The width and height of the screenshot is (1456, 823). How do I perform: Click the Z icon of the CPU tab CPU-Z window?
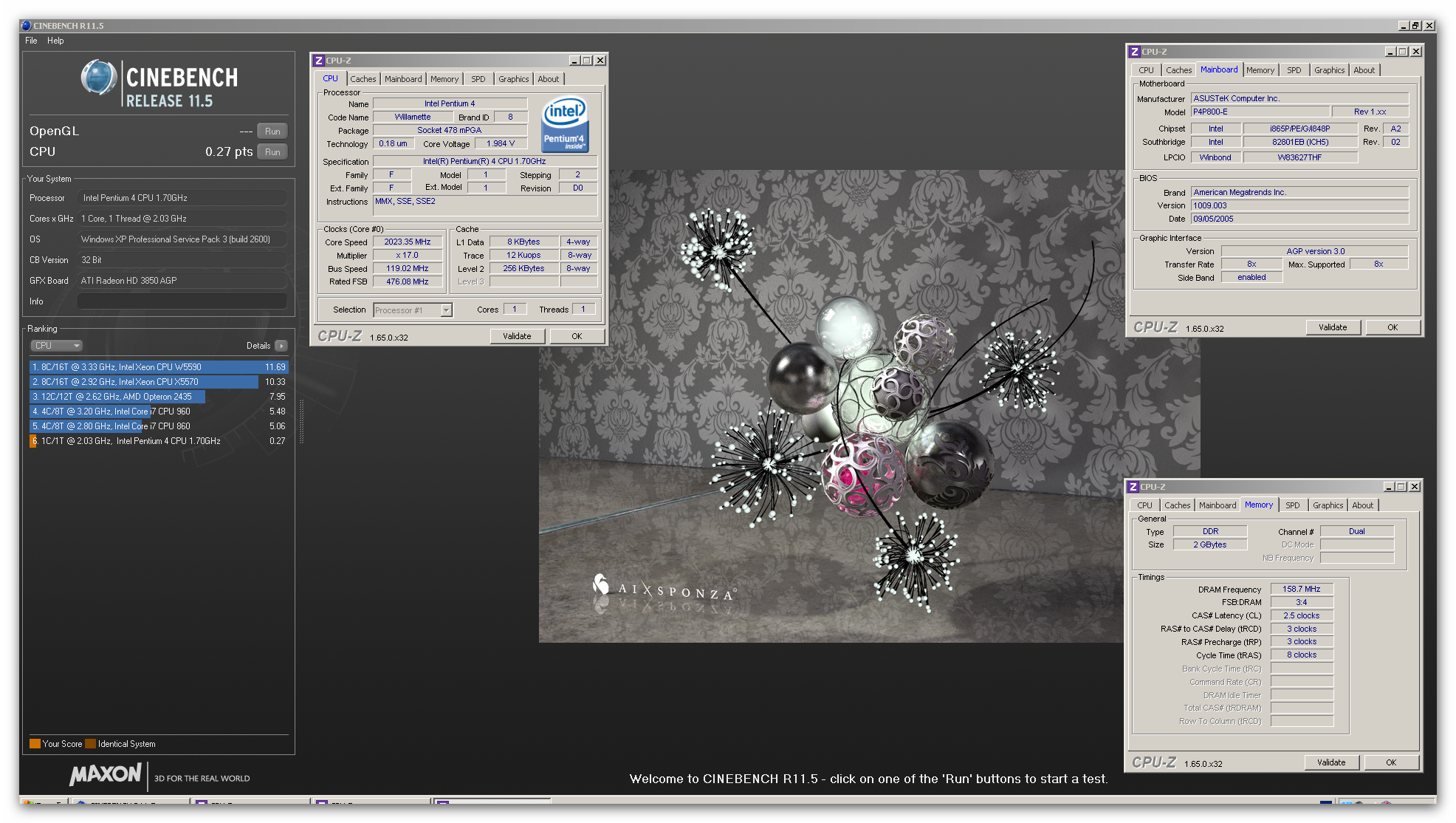point(319,61)
